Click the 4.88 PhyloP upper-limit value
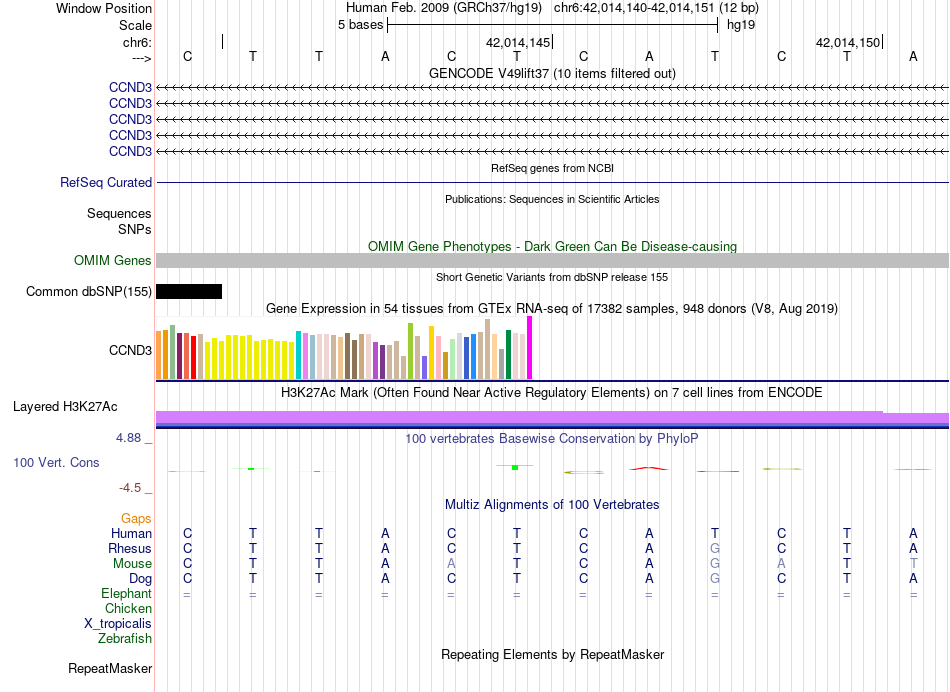The height and width of the screenshot is (692, 950). coord(129,437)
